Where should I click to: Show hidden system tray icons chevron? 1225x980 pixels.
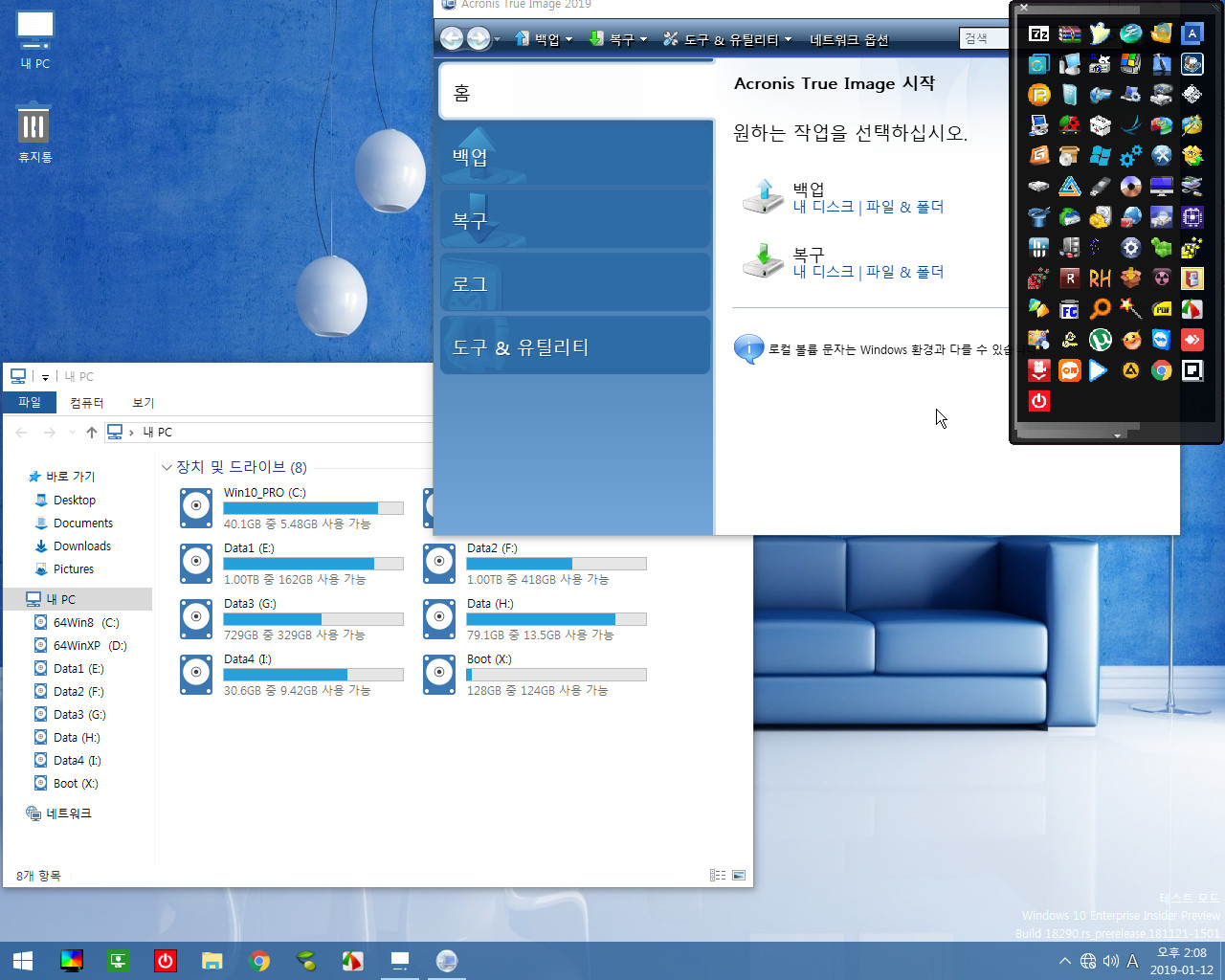click(x=1065, y=961)
